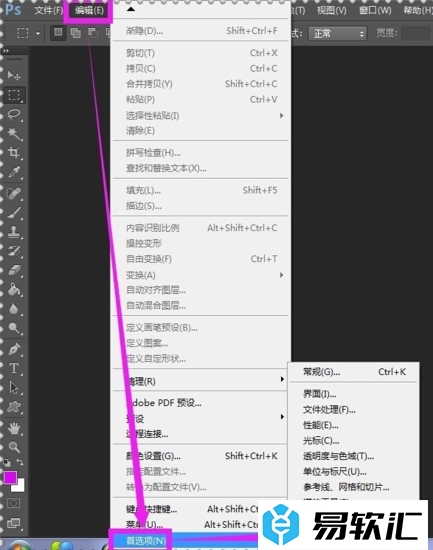Choose Adobe PDF 预设 menu entry

coord(200,403)
